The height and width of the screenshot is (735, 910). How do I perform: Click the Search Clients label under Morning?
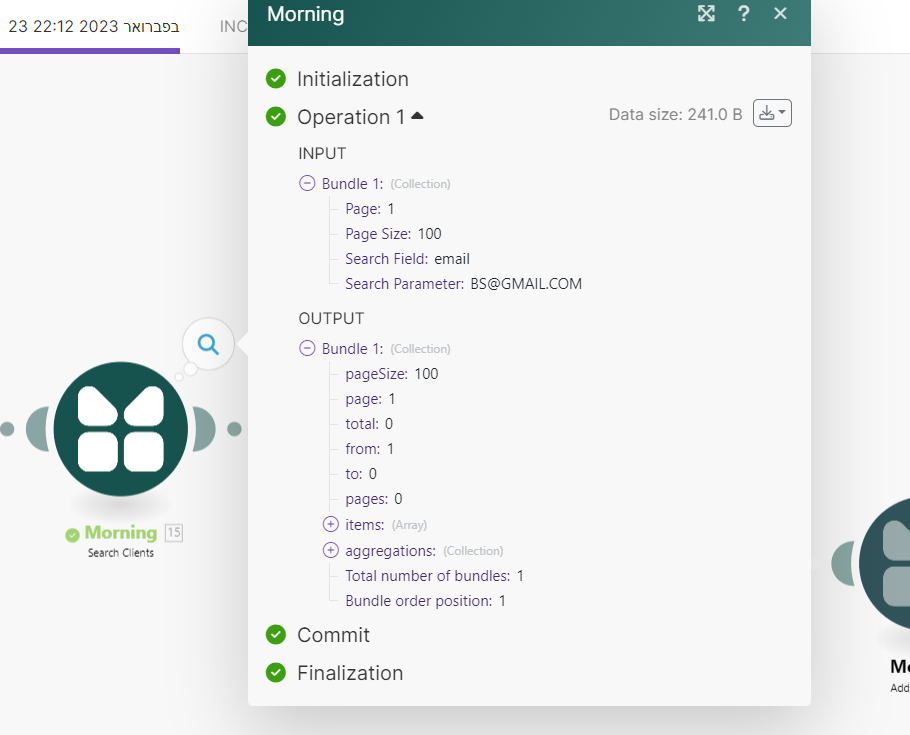coord(120,553)
